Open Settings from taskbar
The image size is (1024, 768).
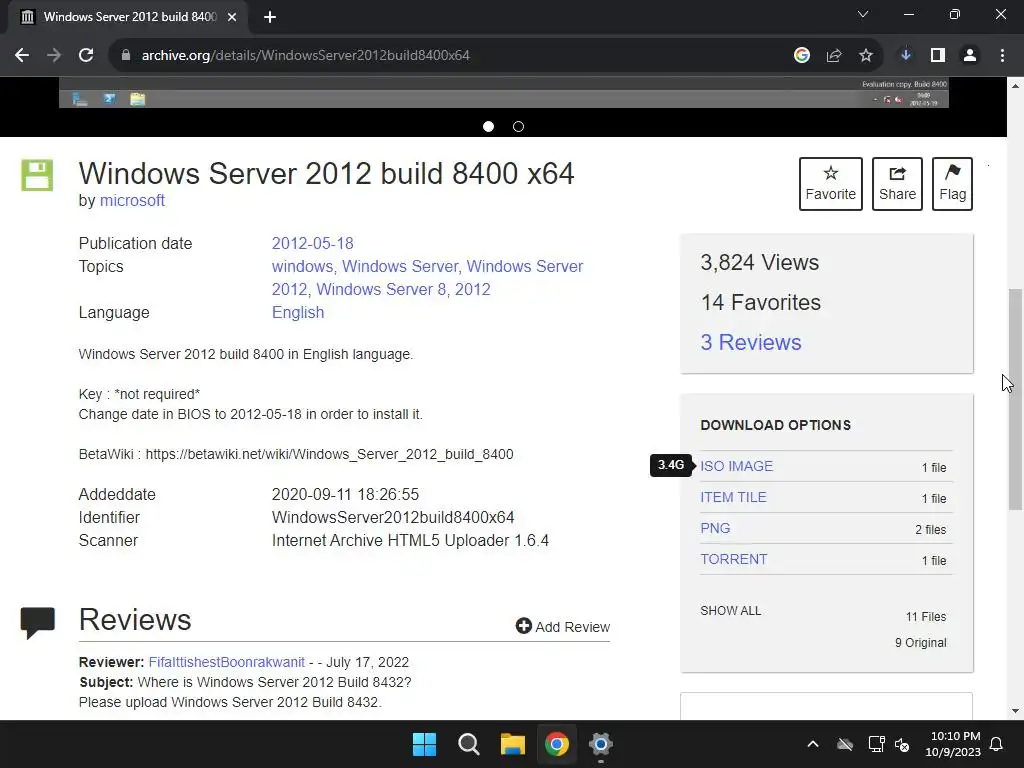pyautogui.click(x=601, y=744)
